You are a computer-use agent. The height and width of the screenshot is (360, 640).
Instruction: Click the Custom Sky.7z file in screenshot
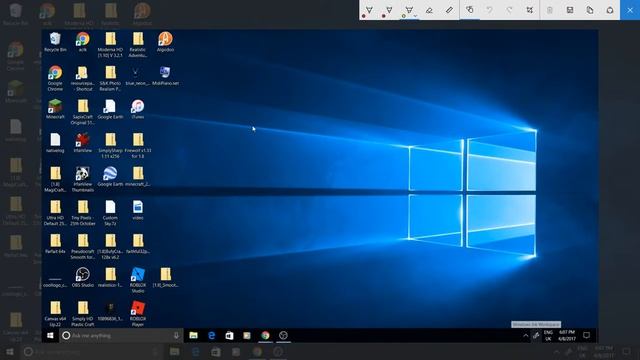110,213
